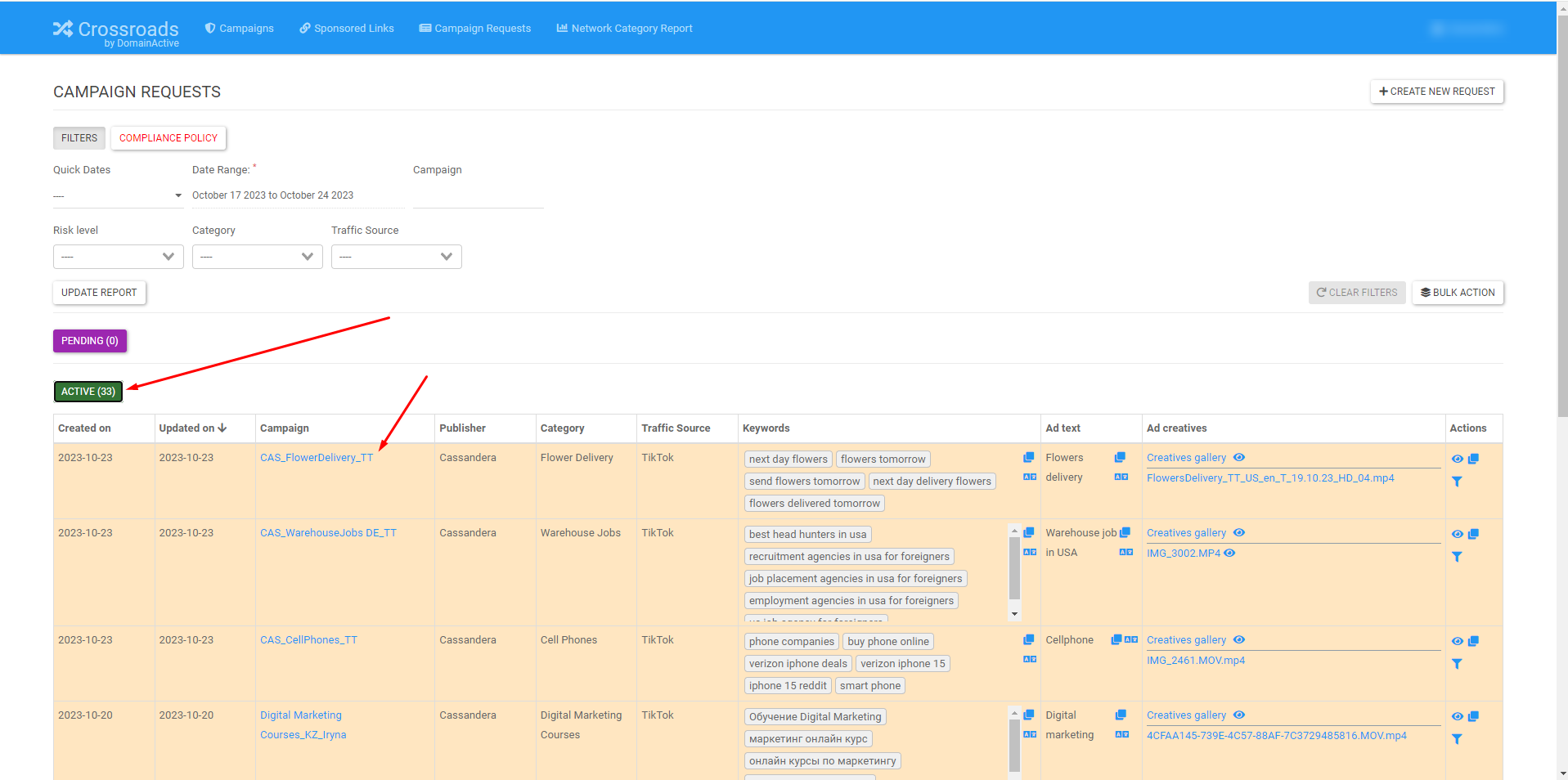This screenshot has height=780, width=1568.
Task: Open the Campaign Requests menu
Action: [x=475, y=28]
